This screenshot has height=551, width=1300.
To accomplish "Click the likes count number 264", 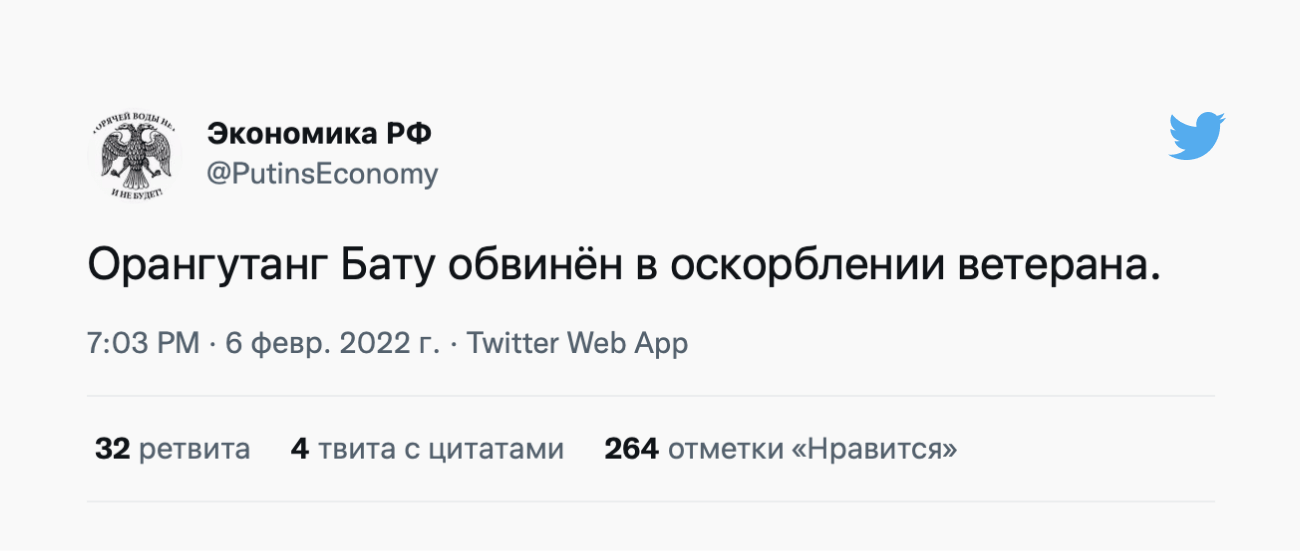I will [631, 449].
